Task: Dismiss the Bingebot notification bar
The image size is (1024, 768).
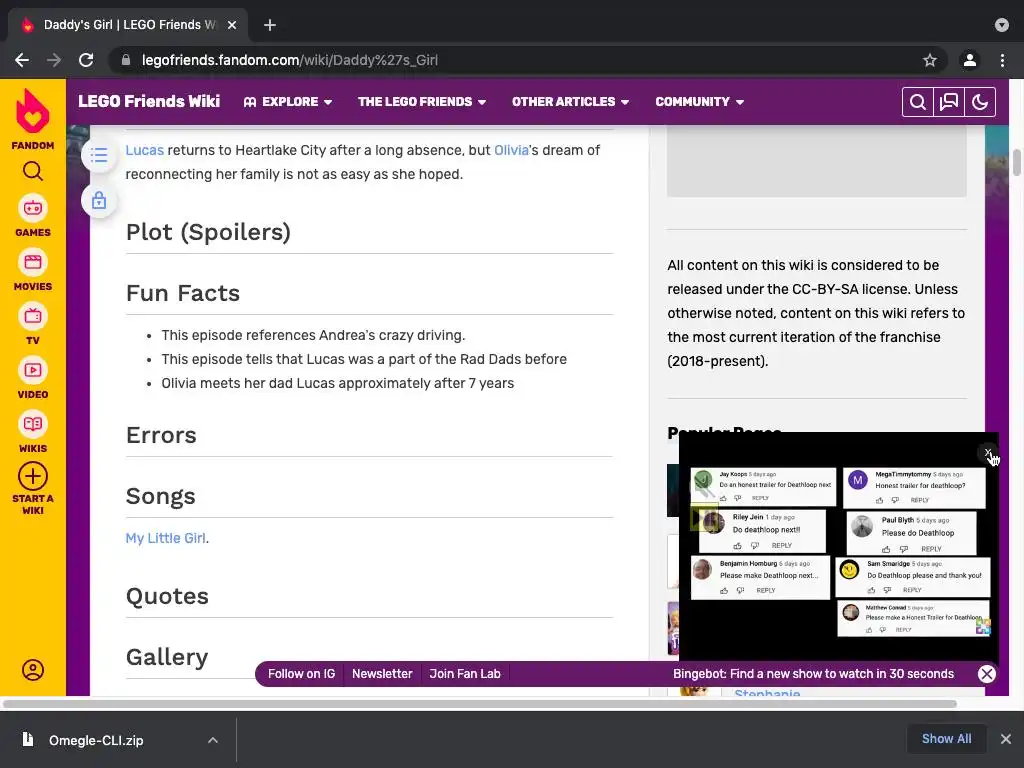Action: coord(987,674)
